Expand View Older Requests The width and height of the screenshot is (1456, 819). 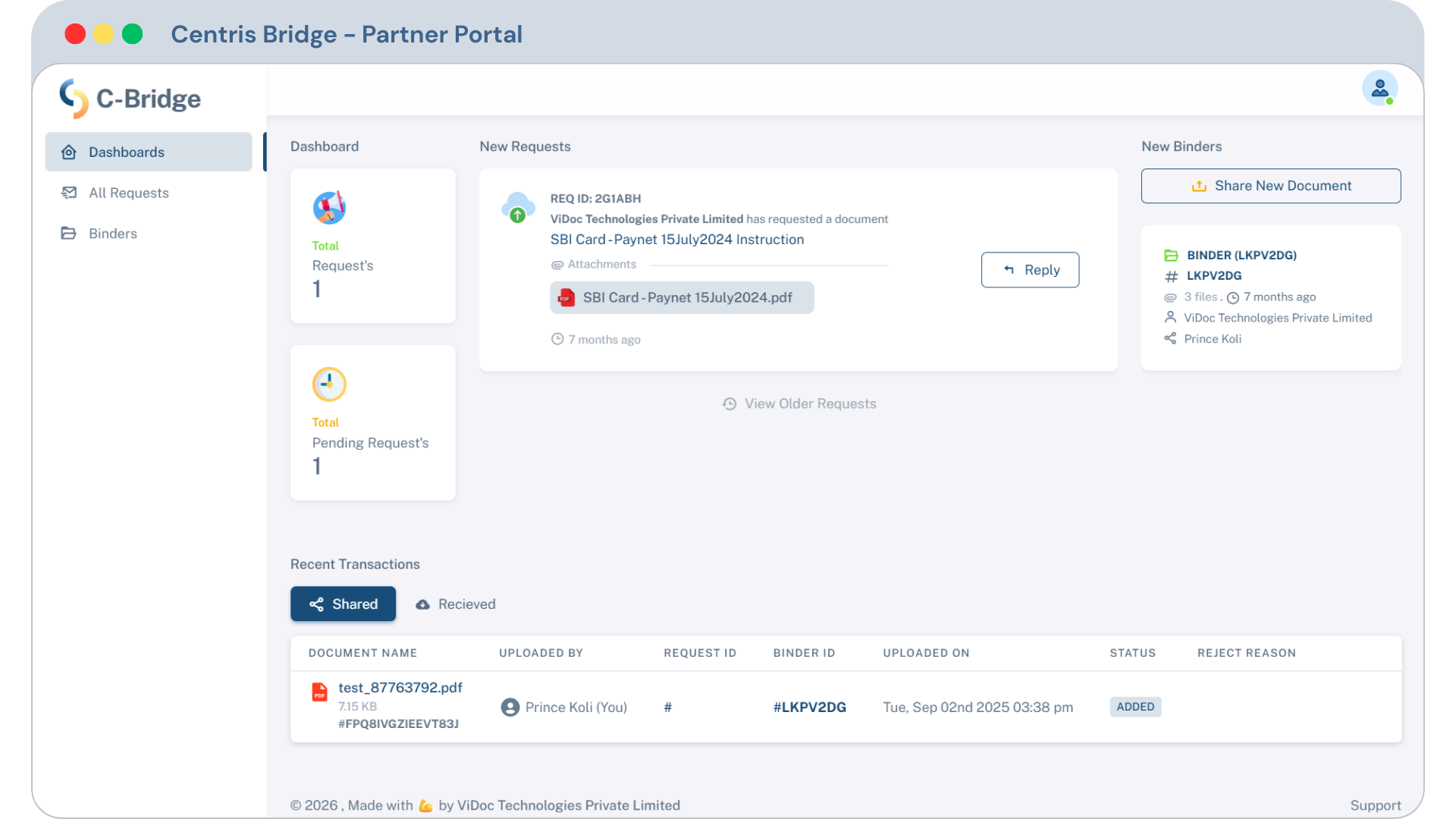coord(799,404)
